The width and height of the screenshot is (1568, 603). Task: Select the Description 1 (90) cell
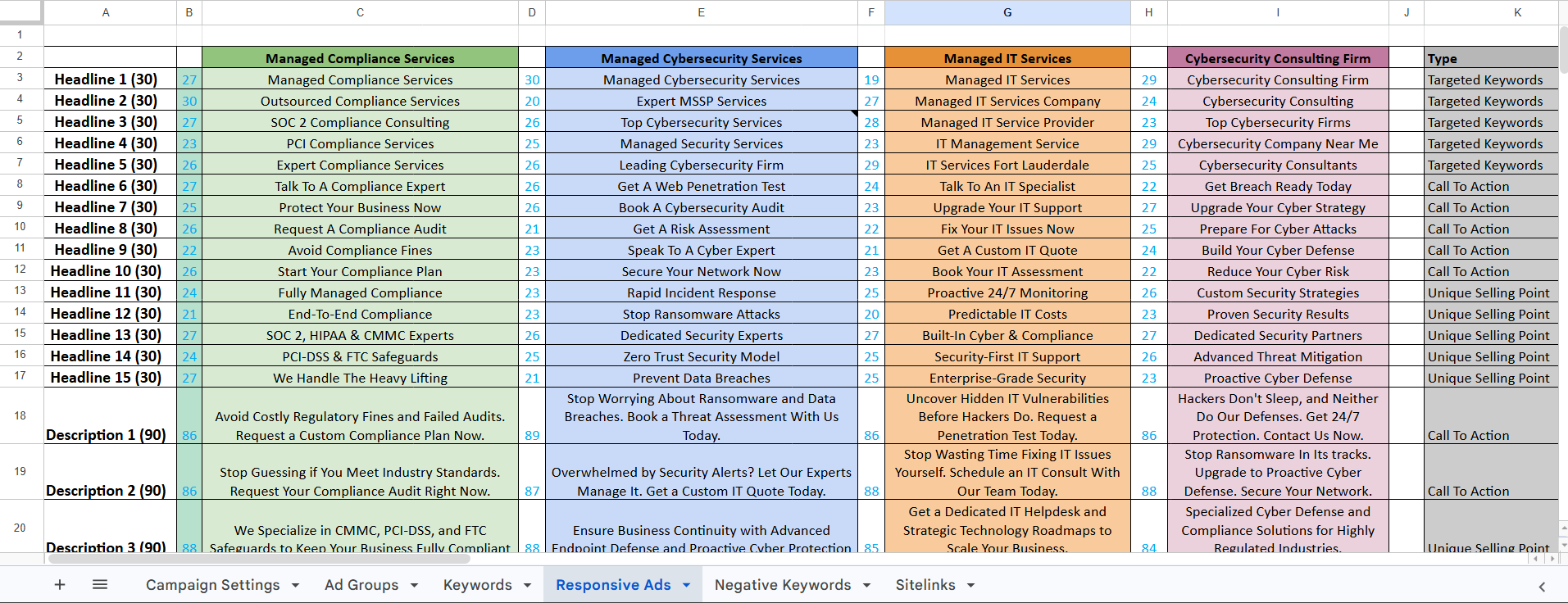click(110, 415)
